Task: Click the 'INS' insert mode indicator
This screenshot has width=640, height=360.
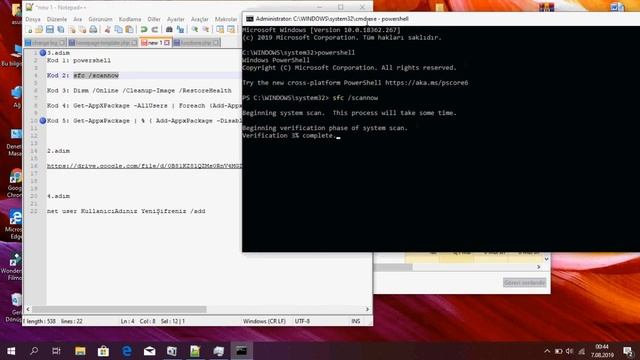Action: [x=356, y=321]
